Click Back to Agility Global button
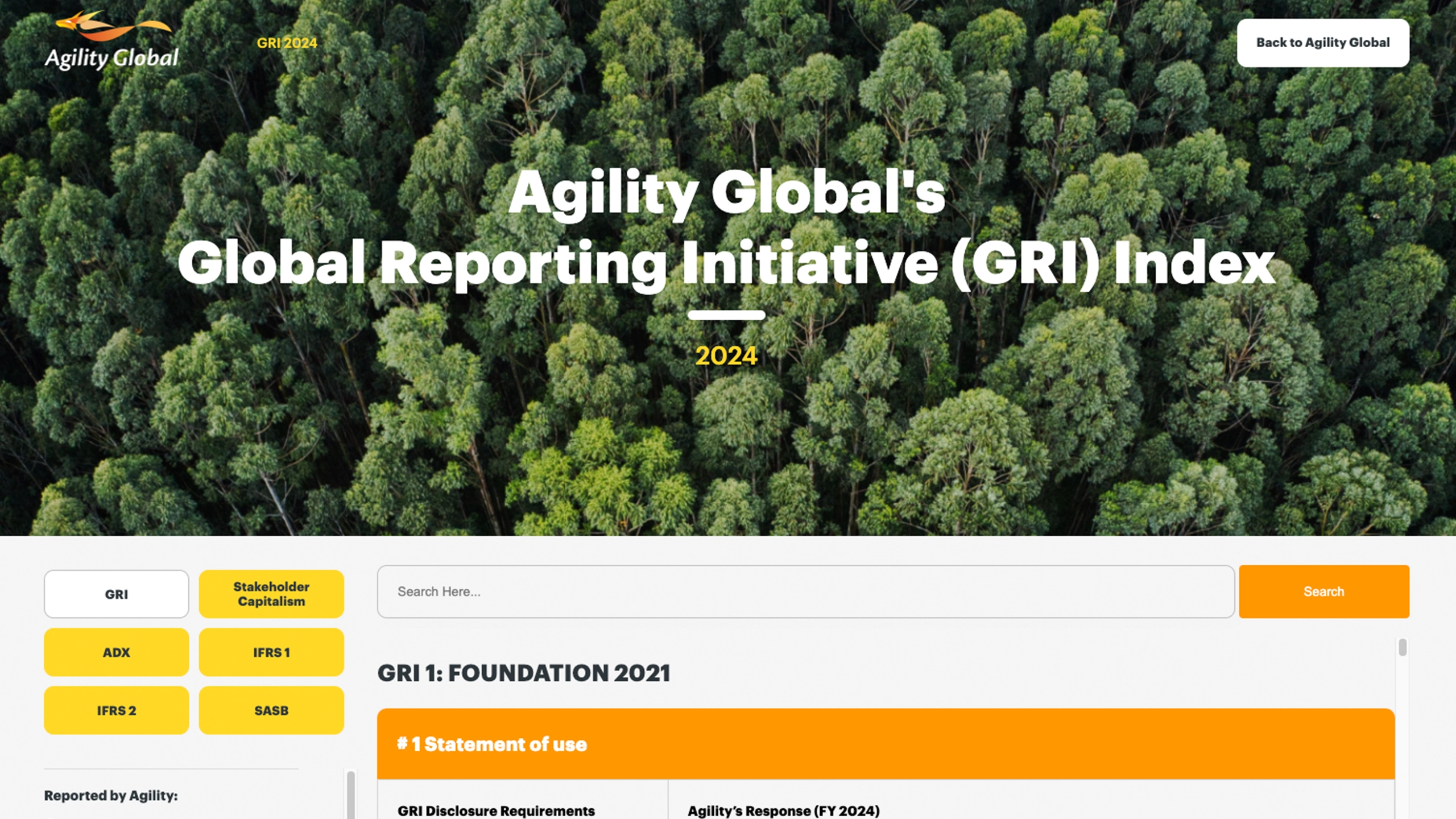This screenshot has height=819, width=1456. [x=1322, y=43]
